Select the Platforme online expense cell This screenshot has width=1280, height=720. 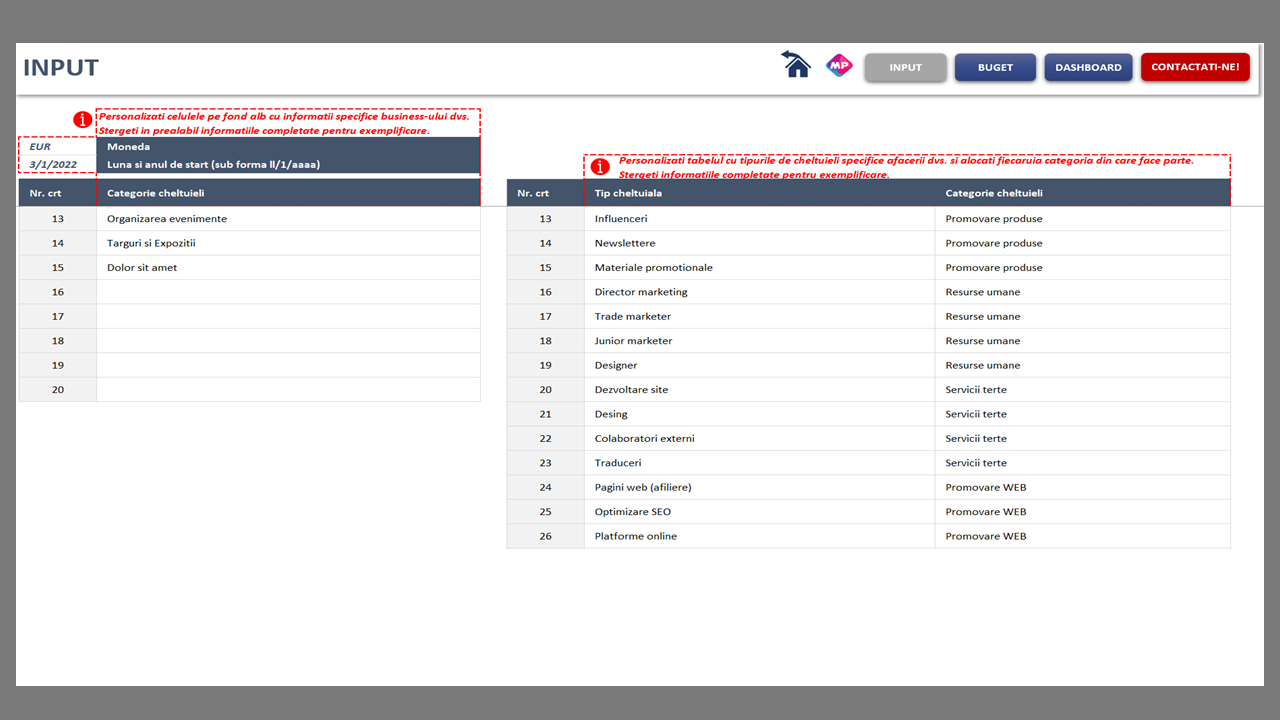758,536
